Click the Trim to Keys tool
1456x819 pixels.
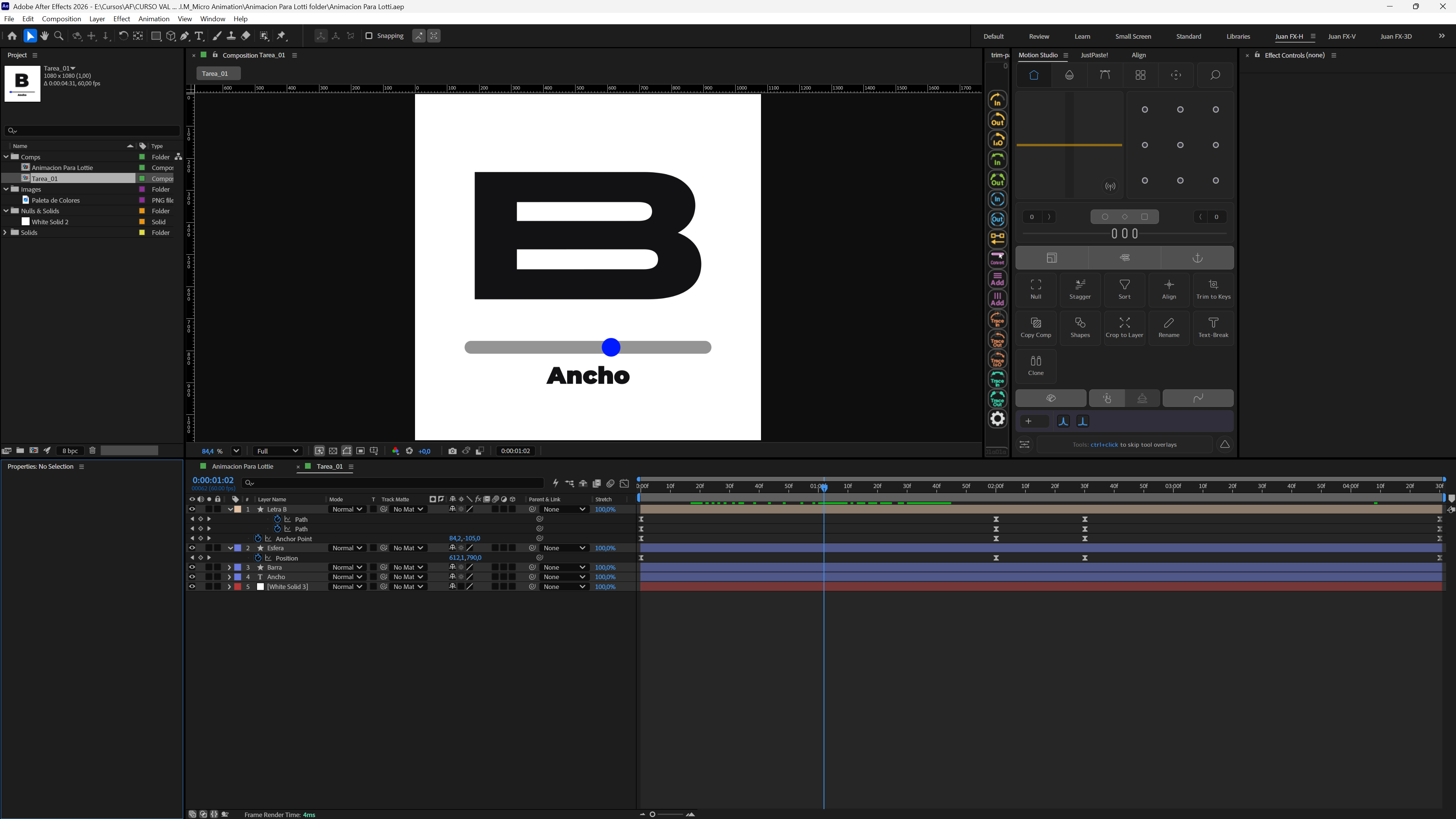pyautogui.click(x=1213, y=290)
